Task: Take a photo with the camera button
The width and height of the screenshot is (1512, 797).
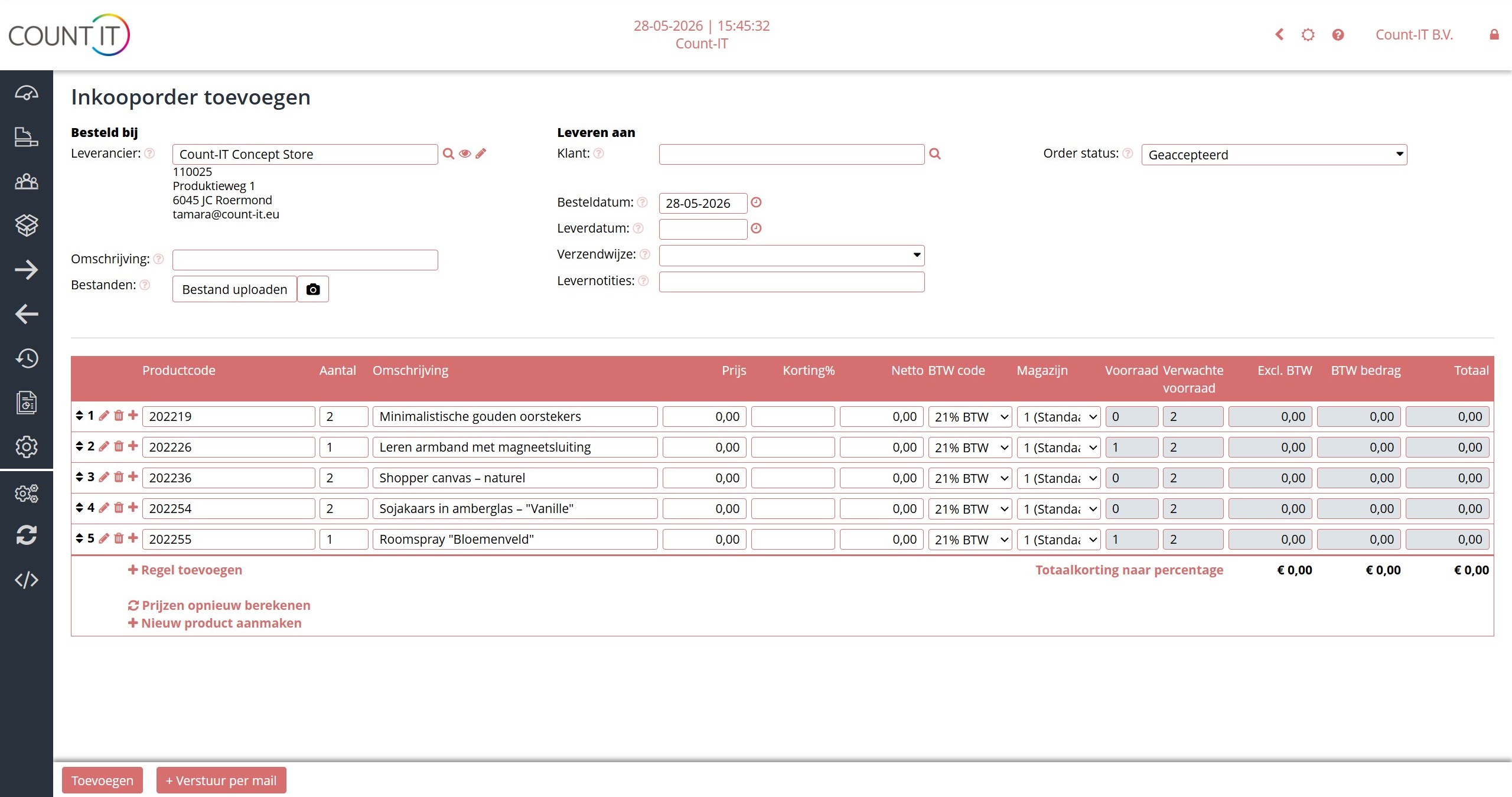Action: coord(313,289)
